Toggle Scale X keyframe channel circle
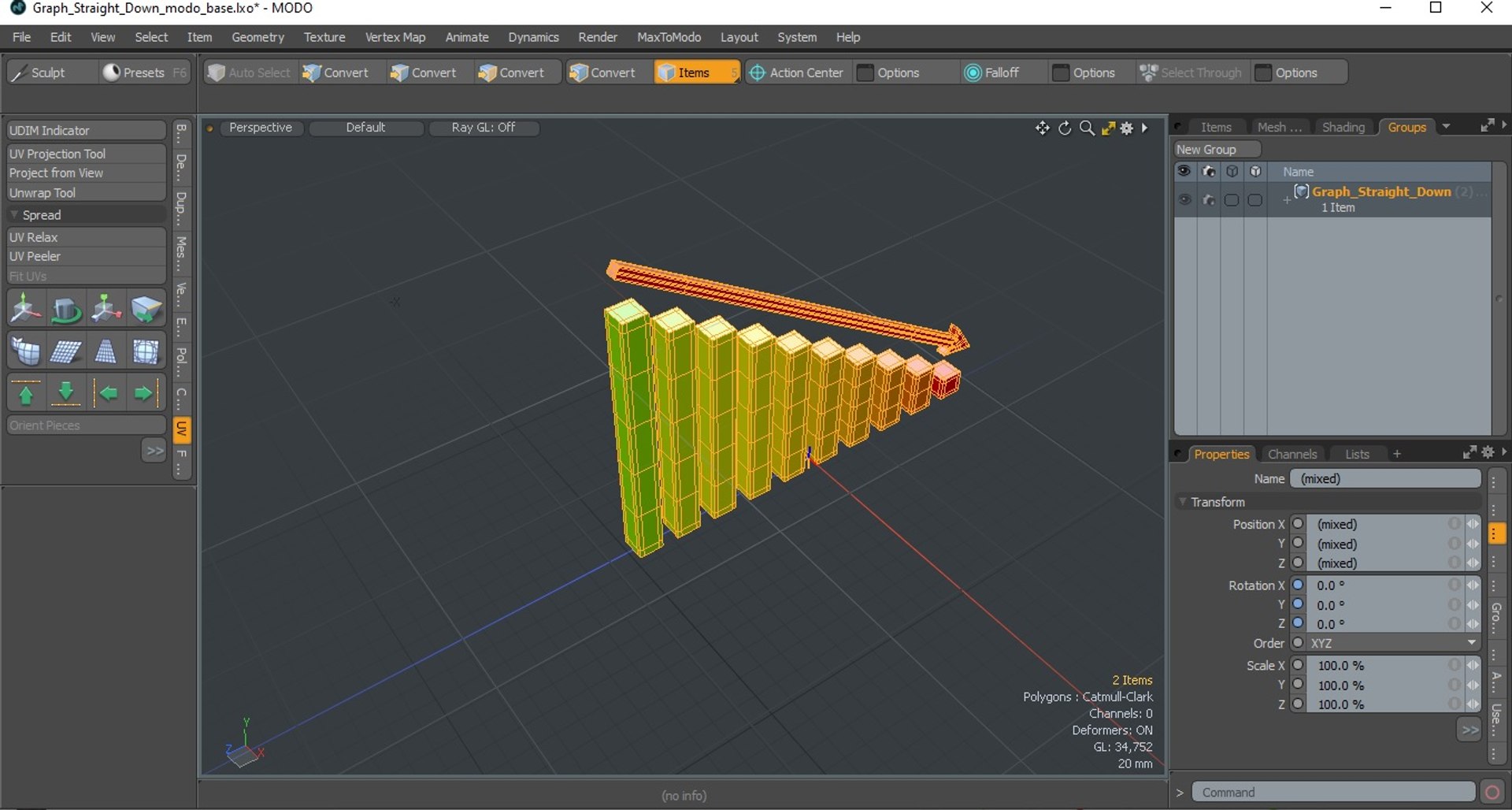 click(x=1299, y=665)
